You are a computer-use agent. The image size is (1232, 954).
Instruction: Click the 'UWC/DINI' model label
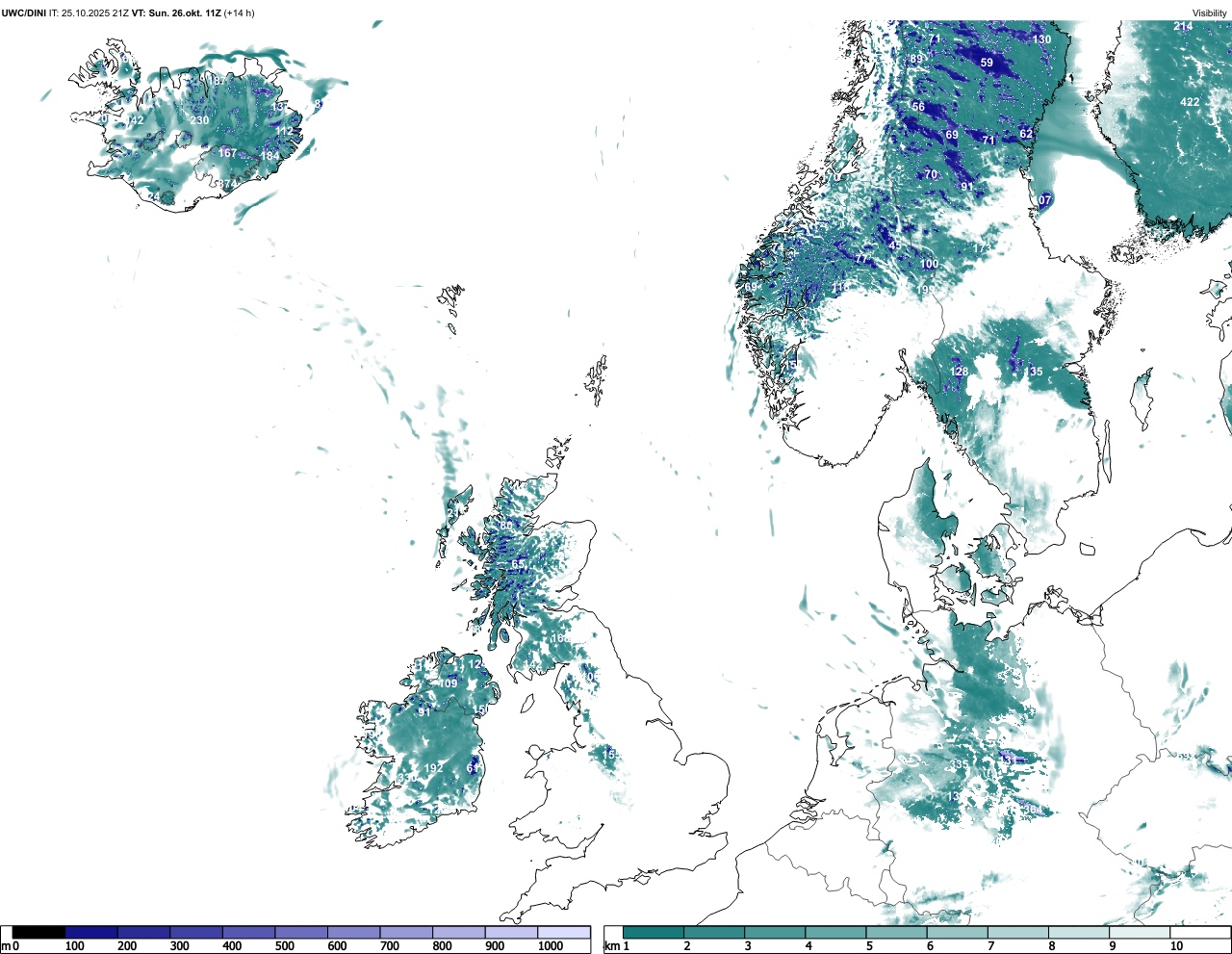[24, 13]
